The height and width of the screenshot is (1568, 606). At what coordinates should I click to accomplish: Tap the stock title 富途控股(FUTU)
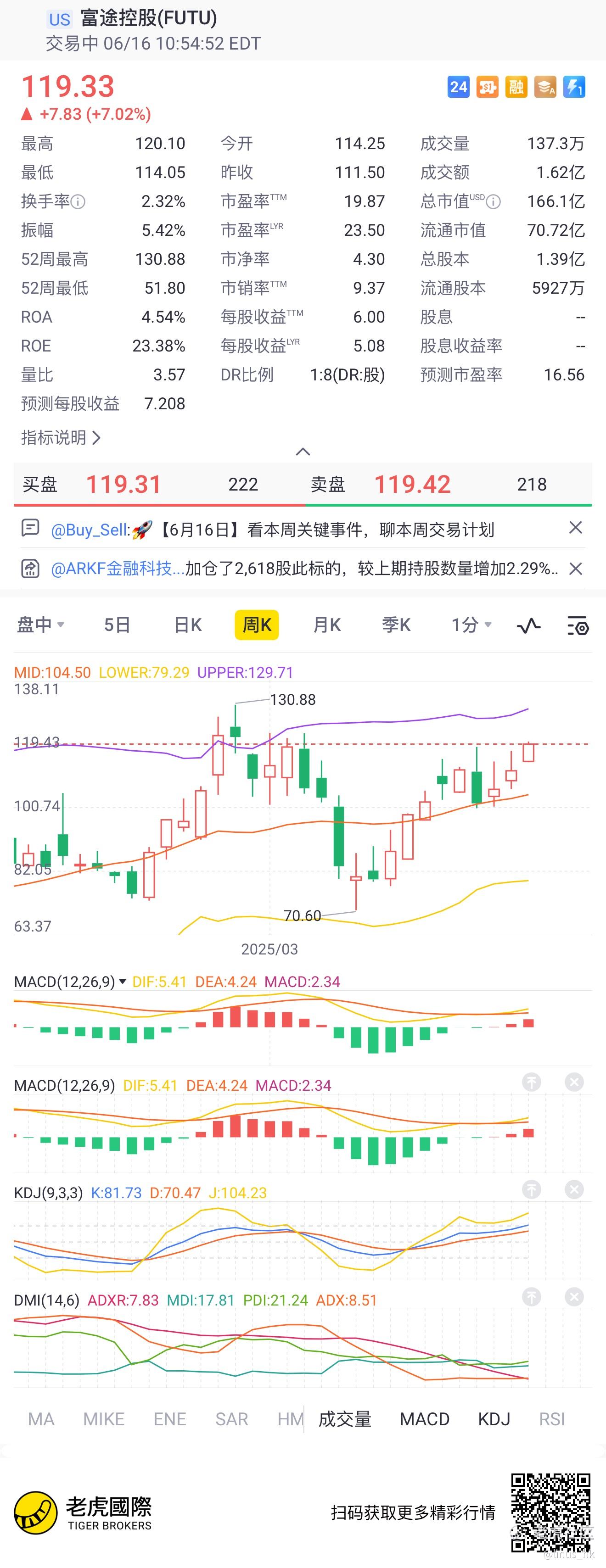point(149,18)
